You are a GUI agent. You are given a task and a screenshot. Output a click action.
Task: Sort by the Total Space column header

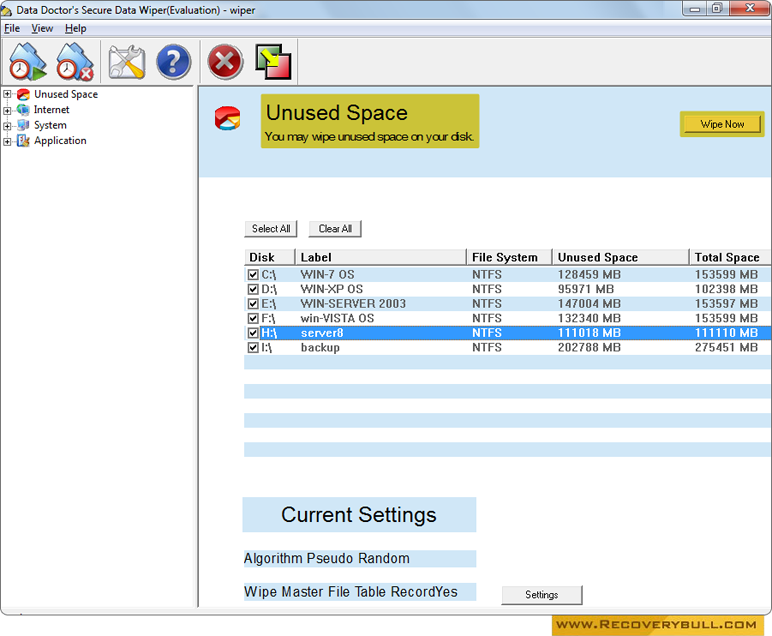(730, 257)
